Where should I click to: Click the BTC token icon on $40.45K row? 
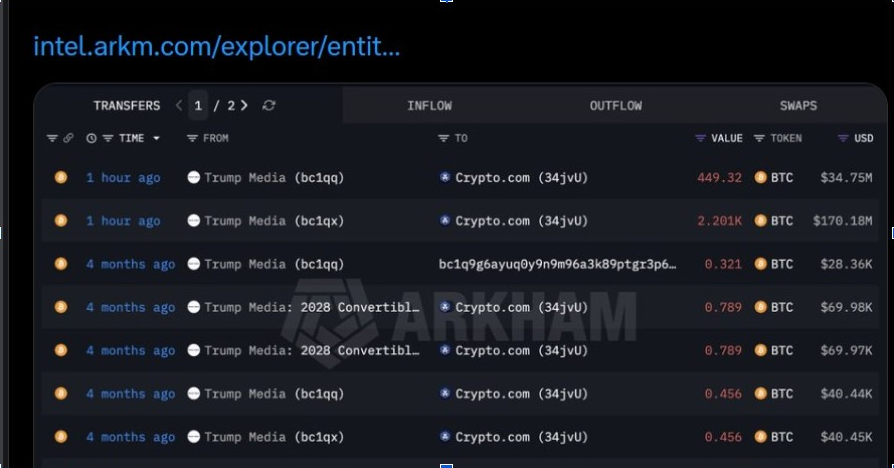761,437
